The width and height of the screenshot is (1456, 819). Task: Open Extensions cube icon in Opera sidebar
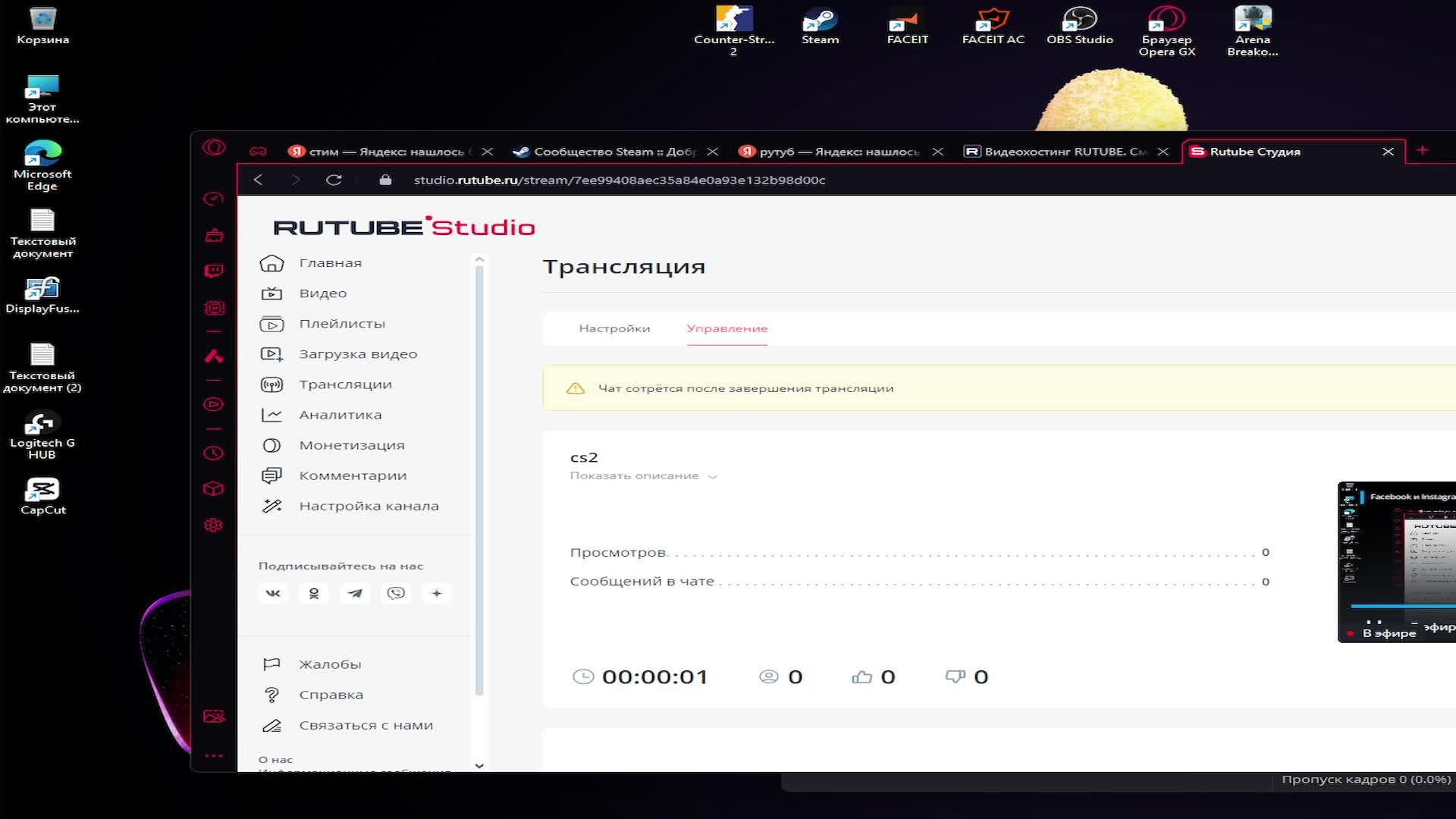click(214, 489)
